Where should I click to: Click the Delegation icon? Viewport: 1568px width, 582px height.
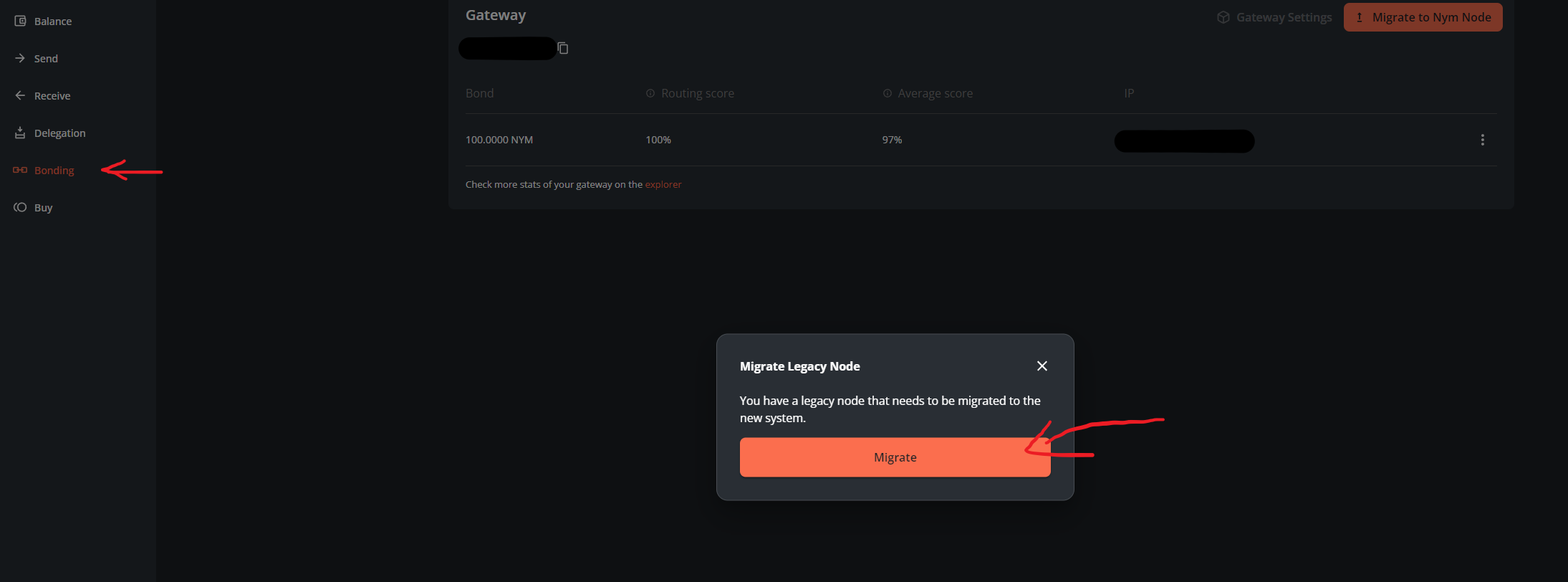tap(20, 133)
